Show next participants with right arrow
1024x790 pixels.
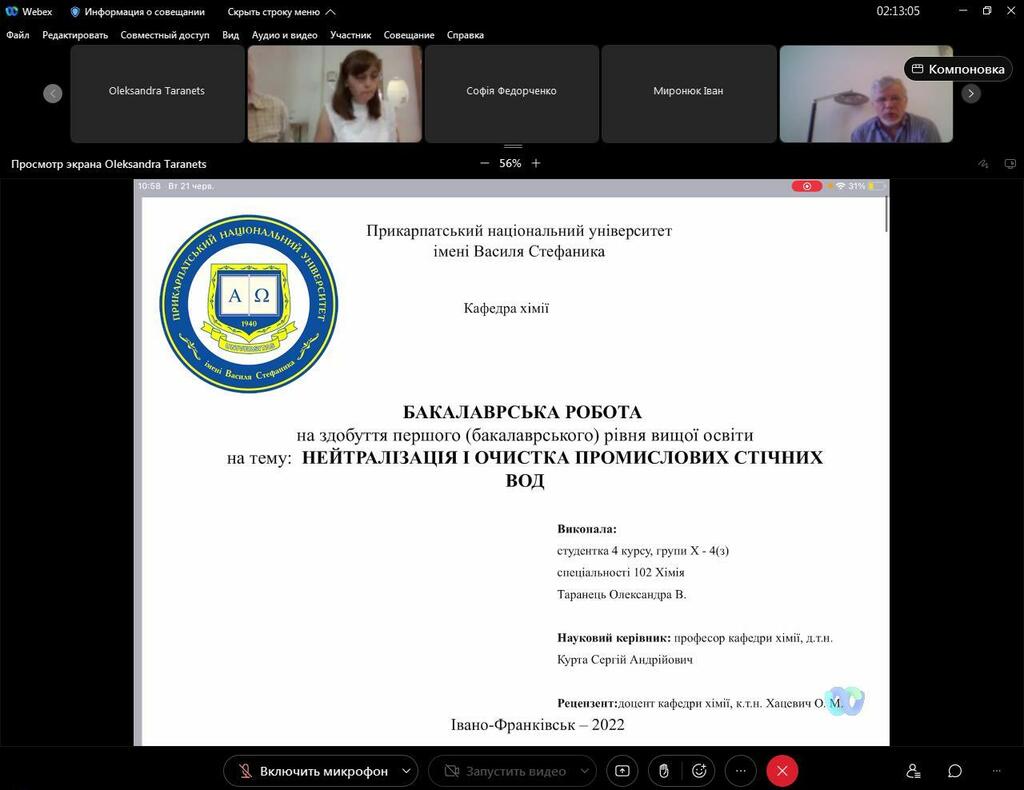[971, 93]
